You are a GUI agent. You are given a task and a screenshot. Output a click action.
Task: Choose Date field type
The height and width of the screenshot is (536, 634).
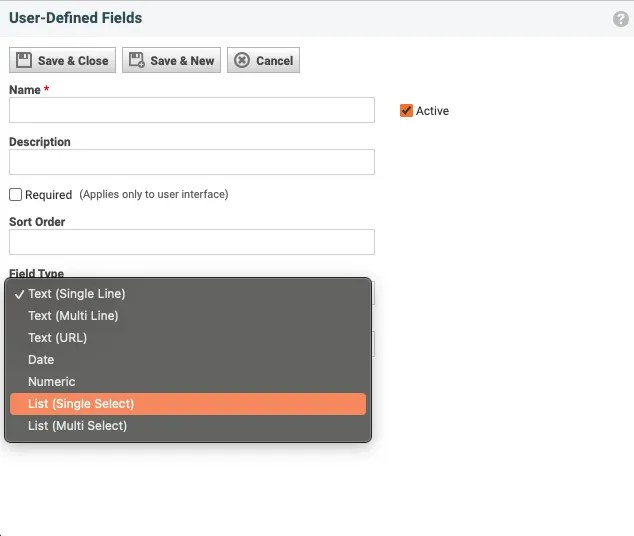point(188,360)
